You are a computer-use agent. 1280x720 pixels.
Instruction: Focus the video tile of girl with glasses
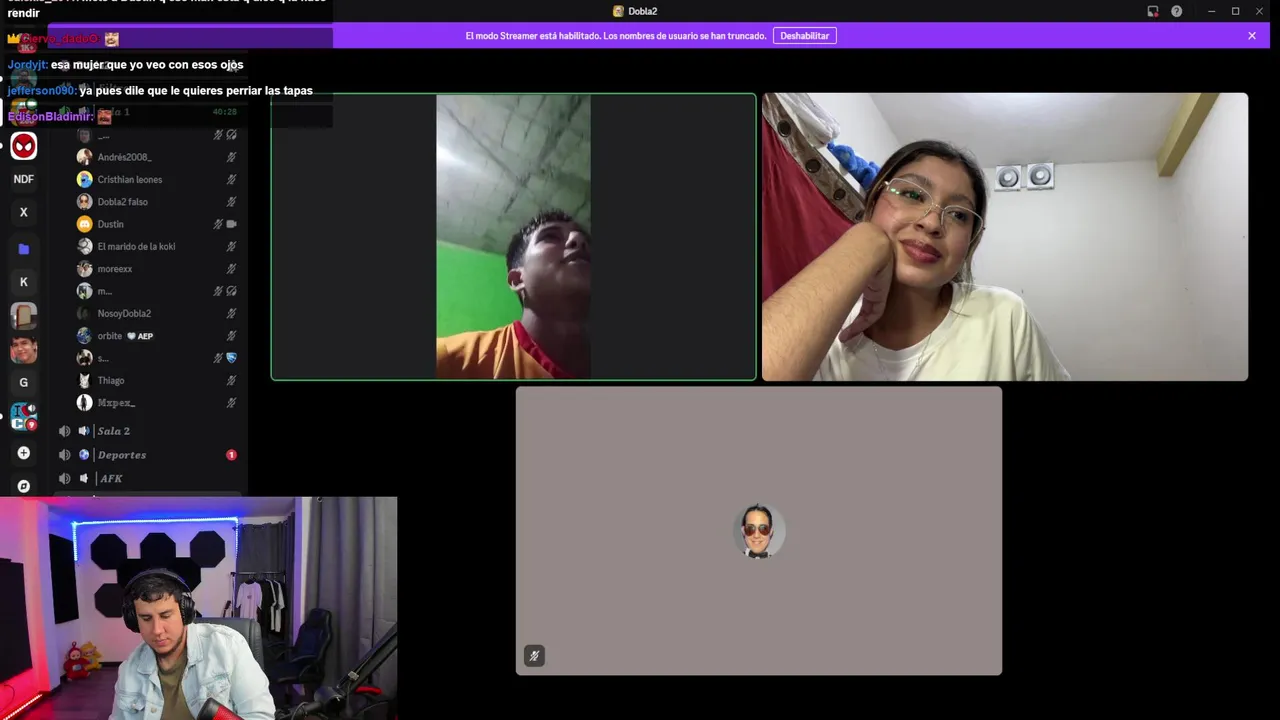(1005, 237)
